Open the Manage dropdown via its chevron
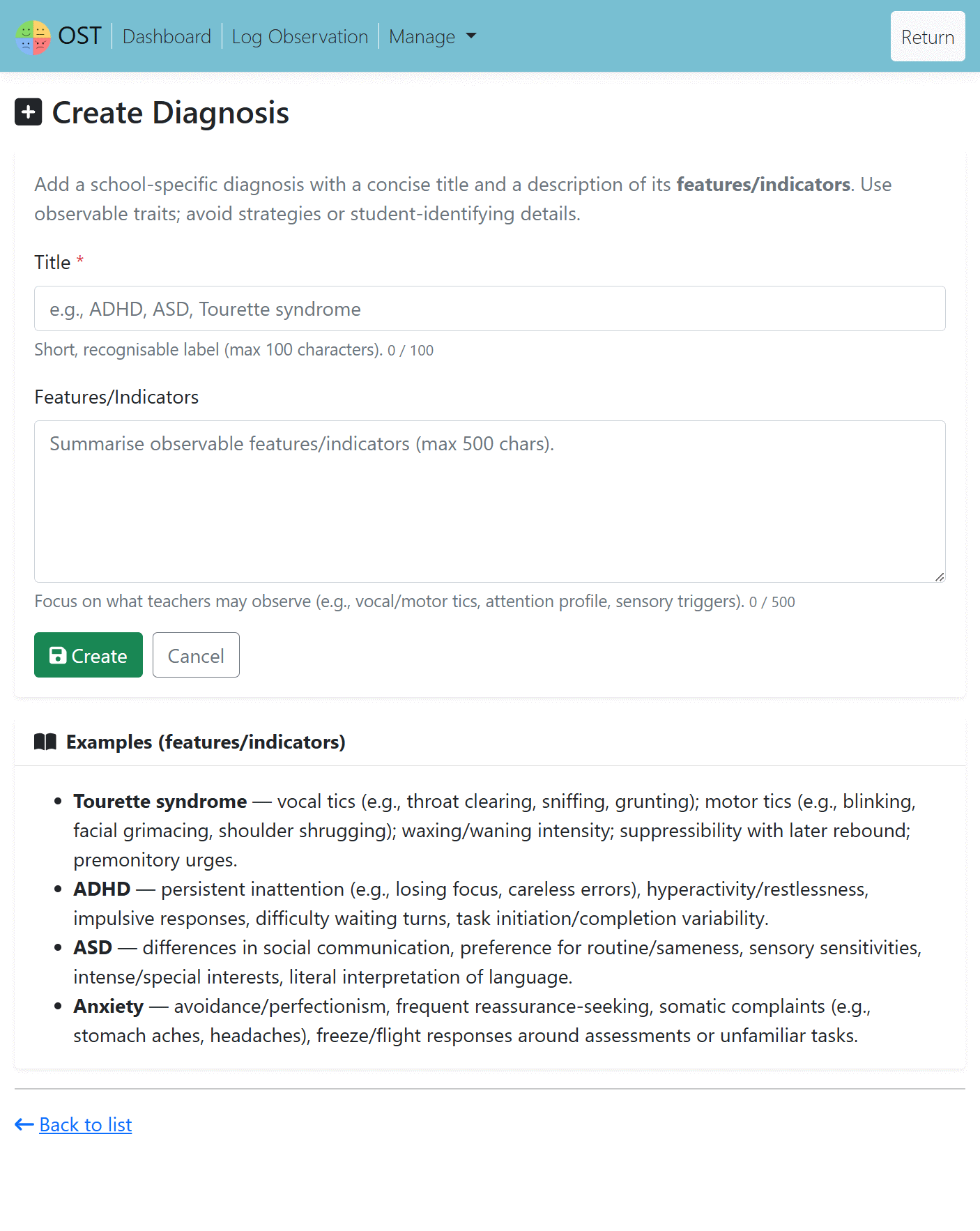Screen dimensions: 980x1231 coord(470,36)
